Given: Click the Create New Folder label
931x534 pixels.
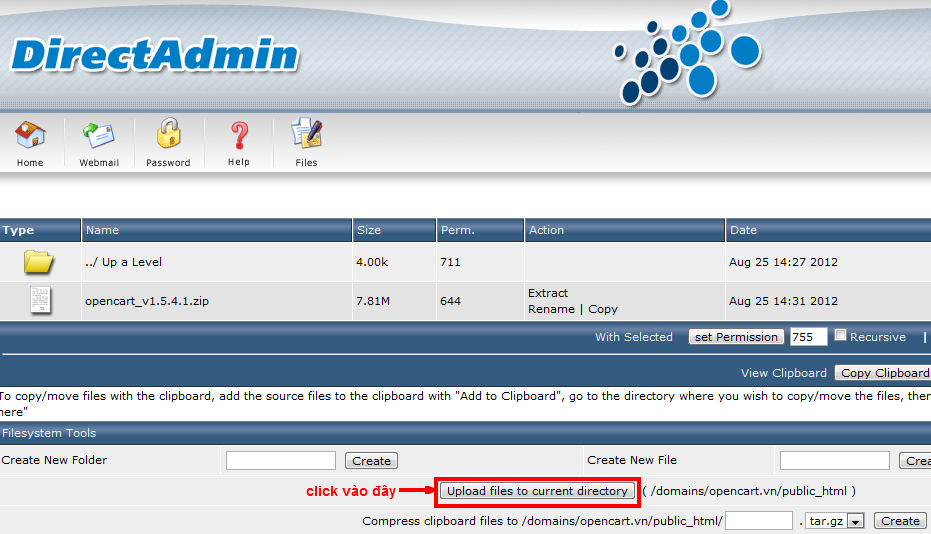Looking at the screenshot, I should (x=54, y=460).
